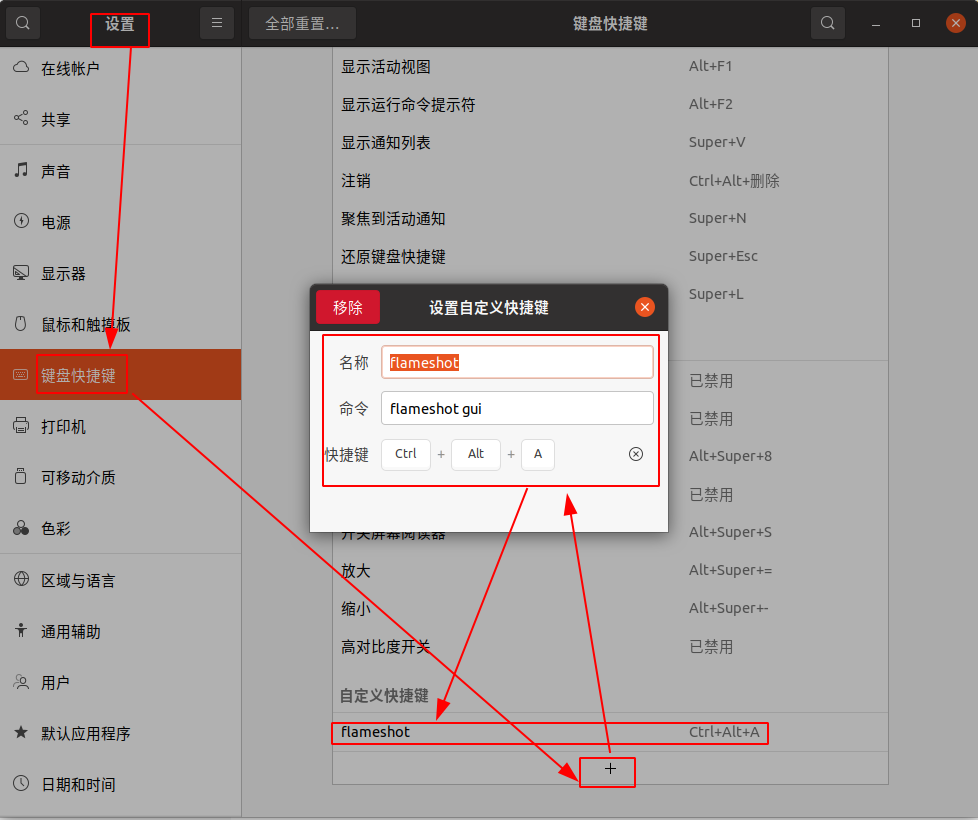Select the Removable Media icon
978x820 pixels.
coord(21,476)
